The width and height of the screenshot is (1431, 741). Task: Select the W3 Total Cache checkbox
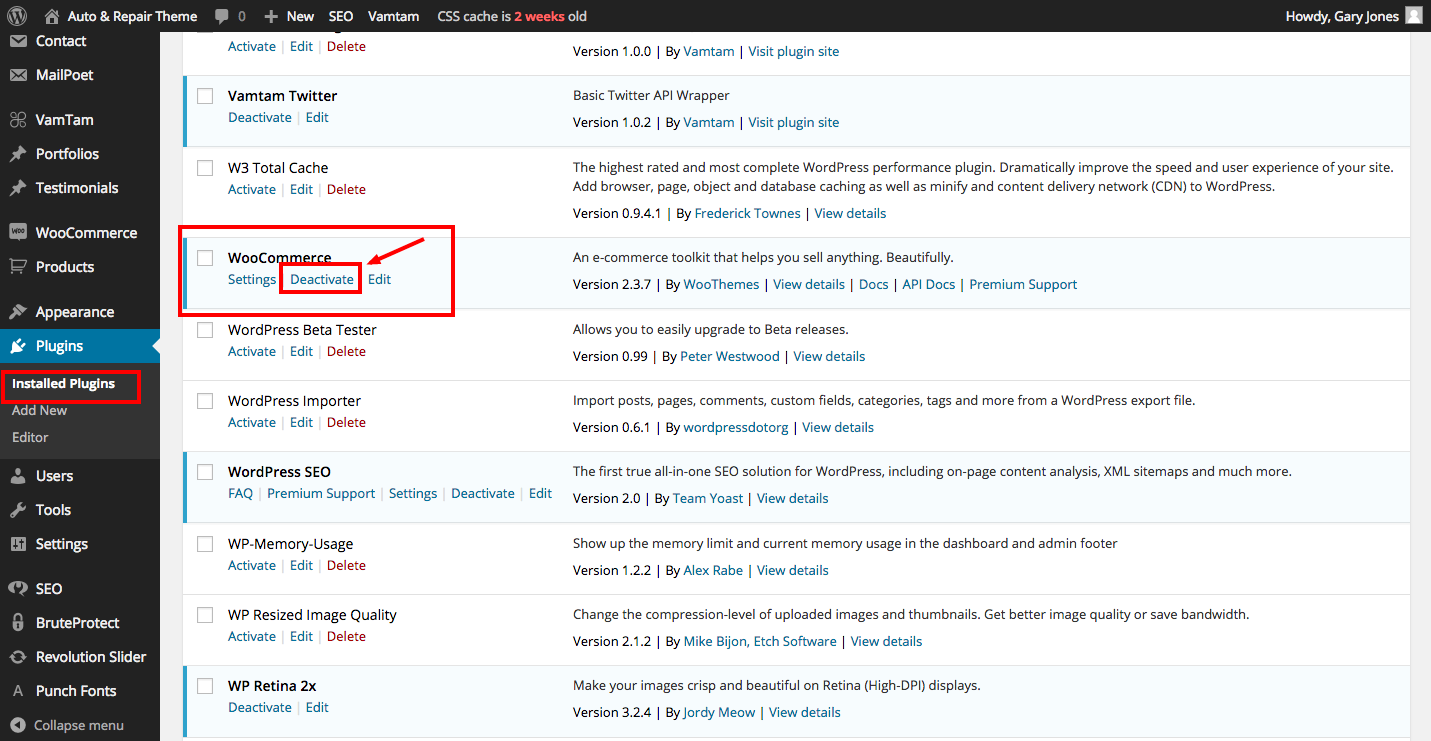205,167
